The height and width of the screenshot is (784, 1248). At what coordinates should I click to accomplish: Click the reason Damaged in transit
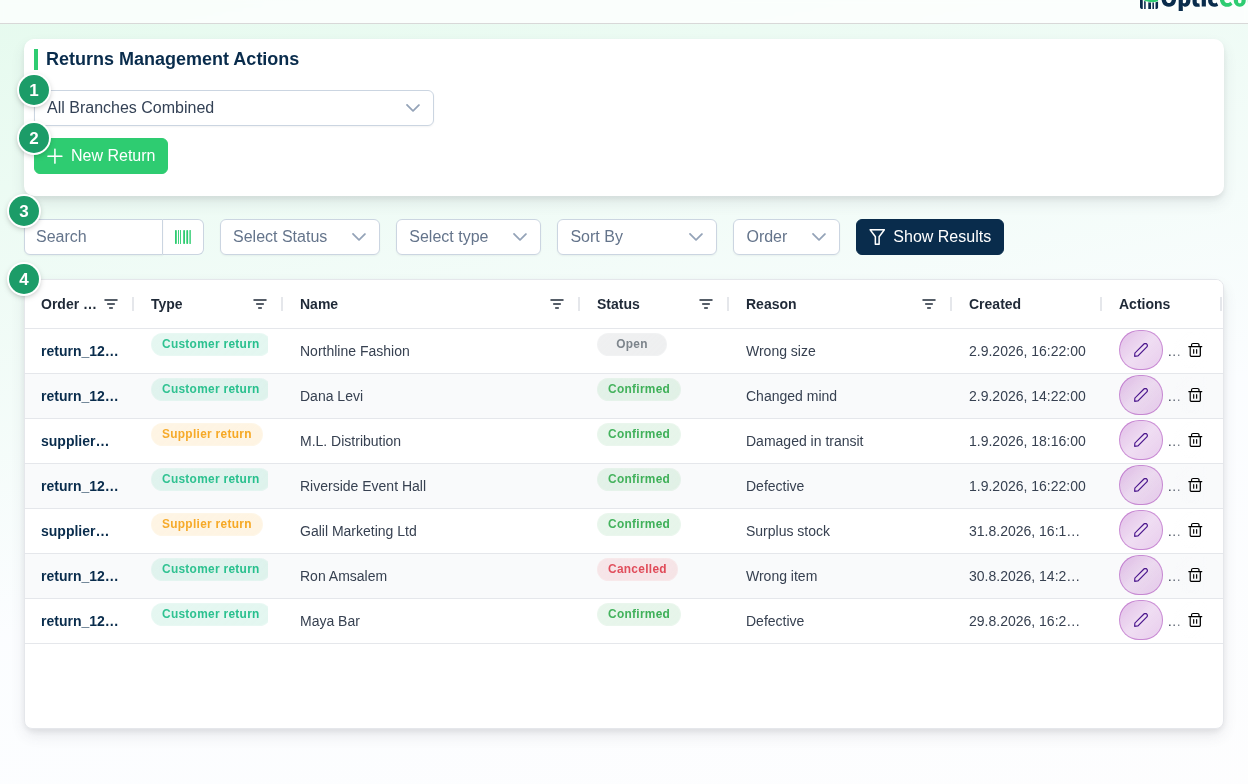click(x=804, y=441)
